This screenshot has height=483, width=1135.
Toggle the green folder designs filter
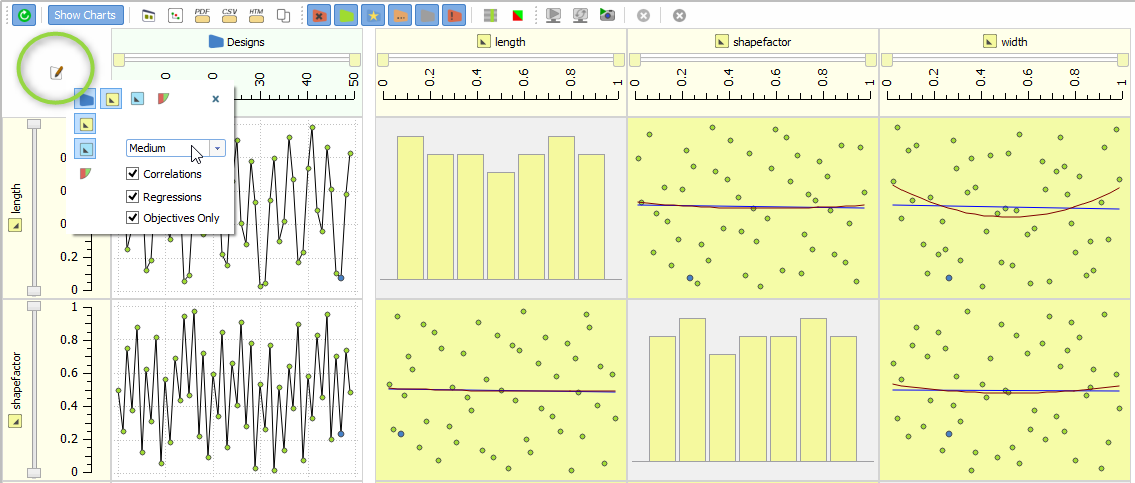coord(345,14)
